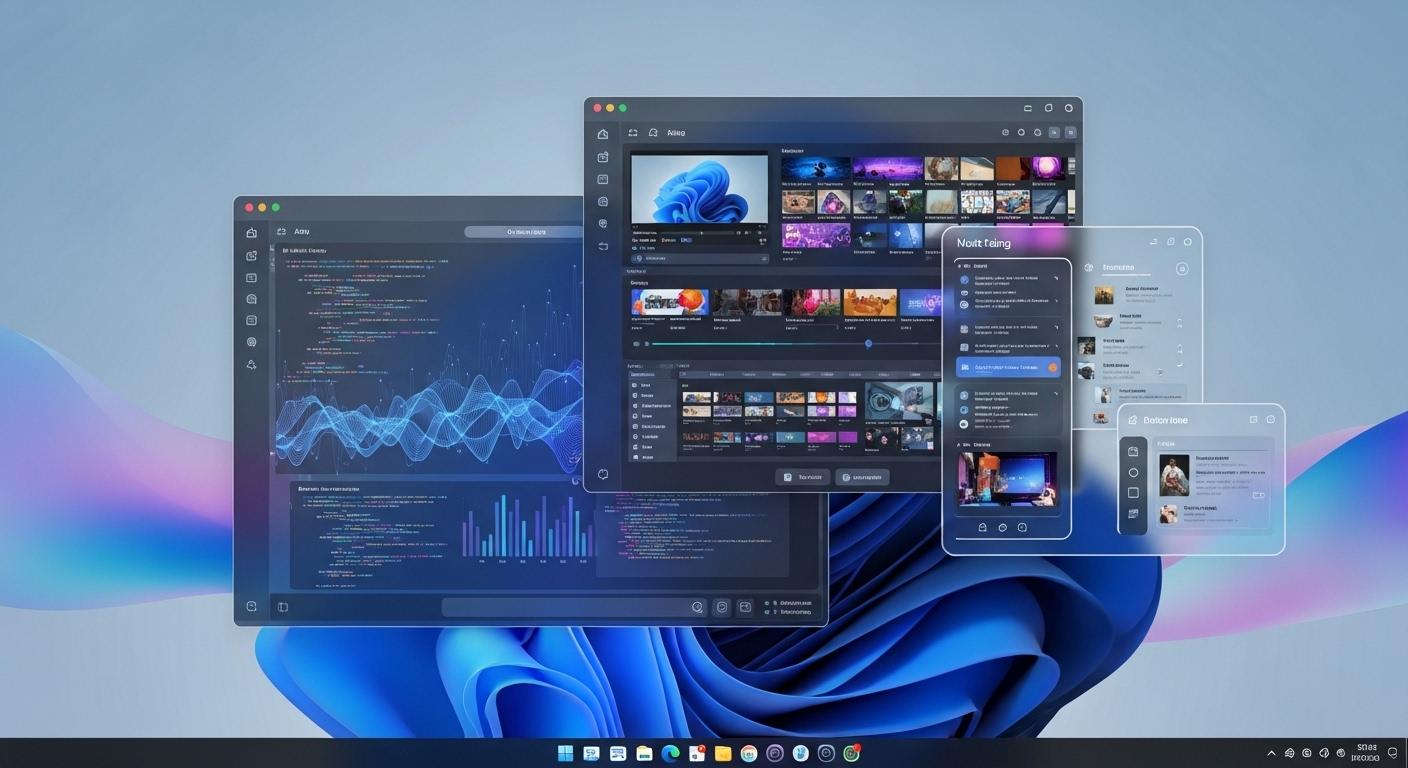The height and width of the screenshot is (768, 1408).
Task: Select the top category entry in the media browser sidebar
Action: tap(648, 385)
